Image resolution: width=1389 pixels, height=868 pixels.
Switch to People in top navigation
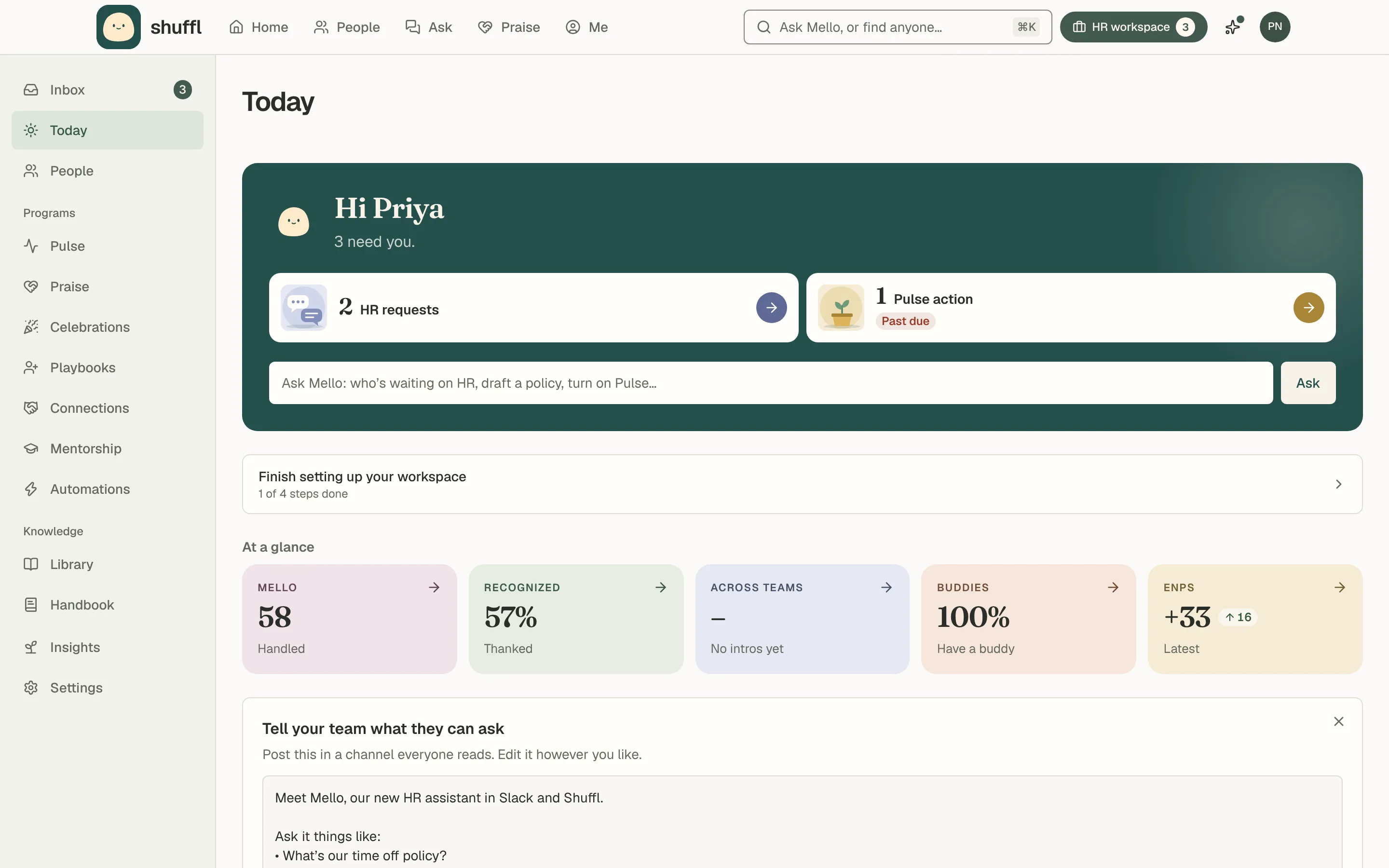[347, 27]
